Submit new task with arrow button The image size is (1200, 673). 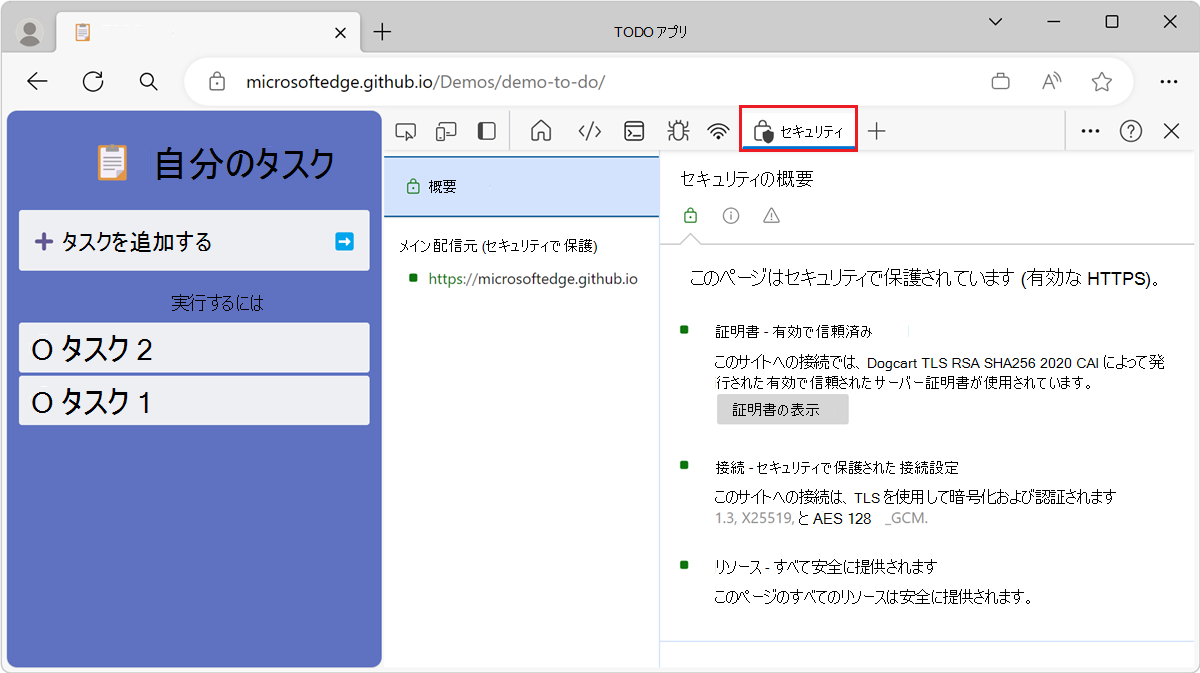pos(344,241)
